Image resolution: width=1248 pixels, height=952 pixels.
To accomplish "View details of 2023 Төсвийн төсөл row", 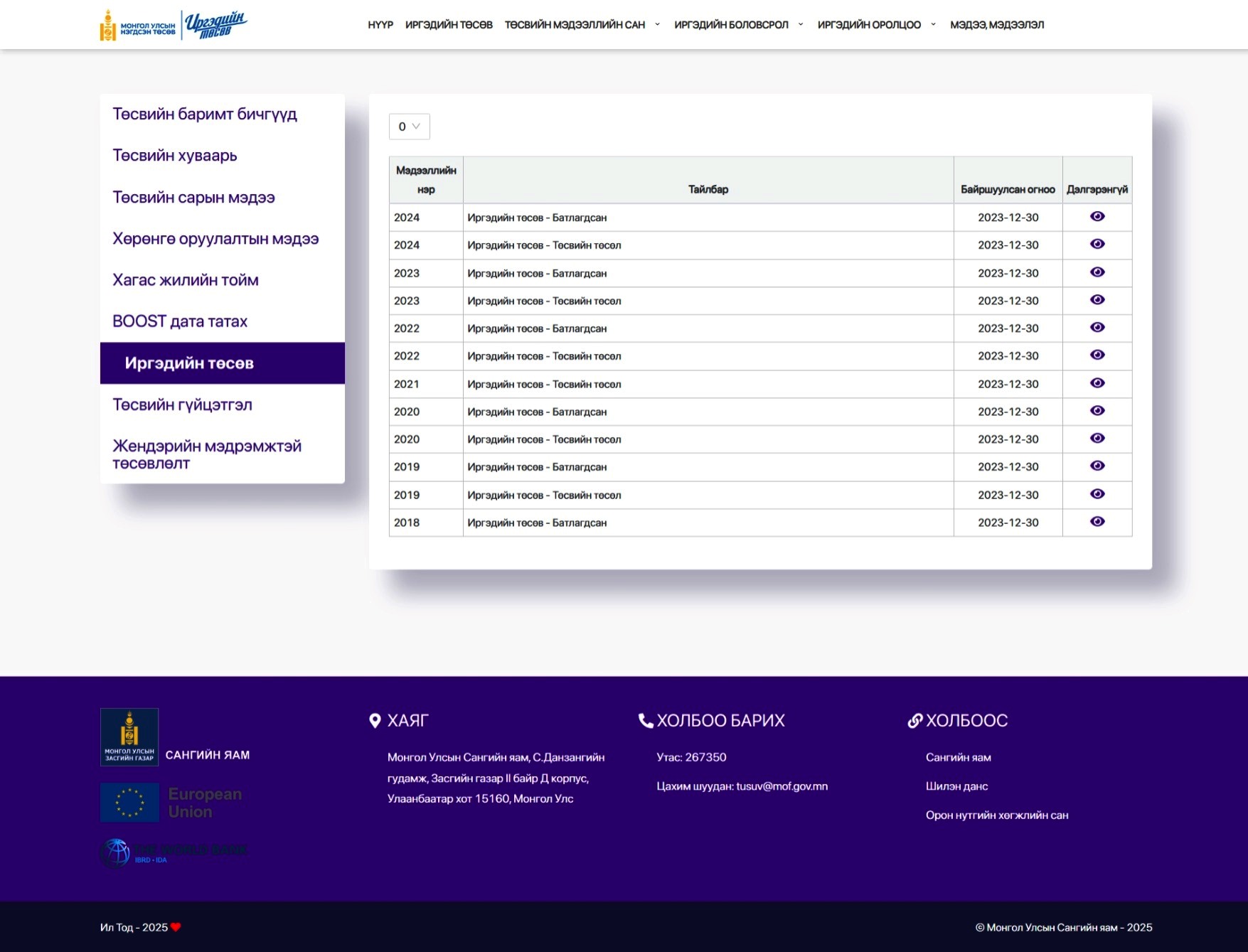I will pyautogui.click(x=1097, y=300).
